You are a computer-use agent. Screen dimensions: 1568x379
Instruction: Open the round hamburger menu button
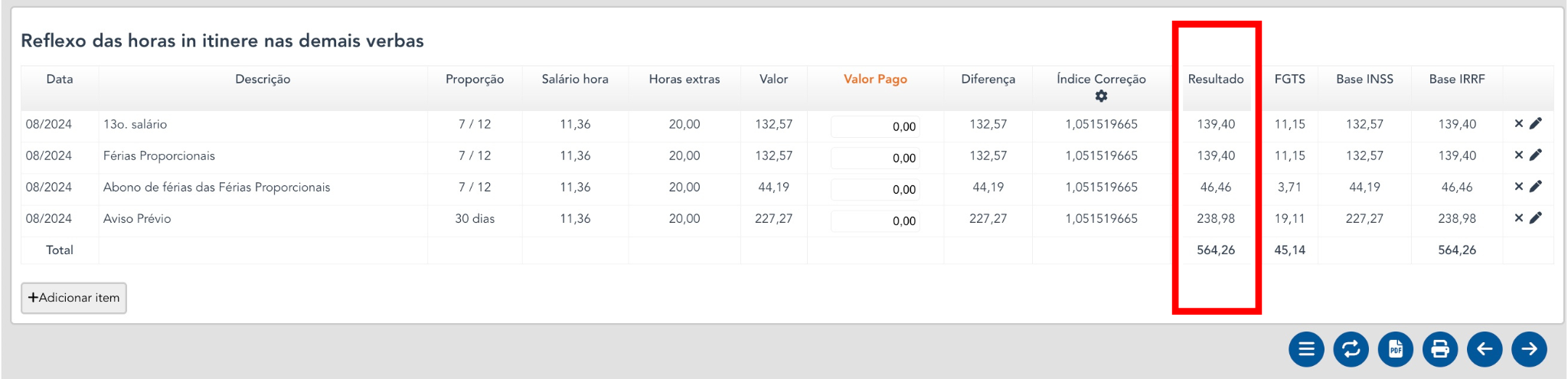1306,349
